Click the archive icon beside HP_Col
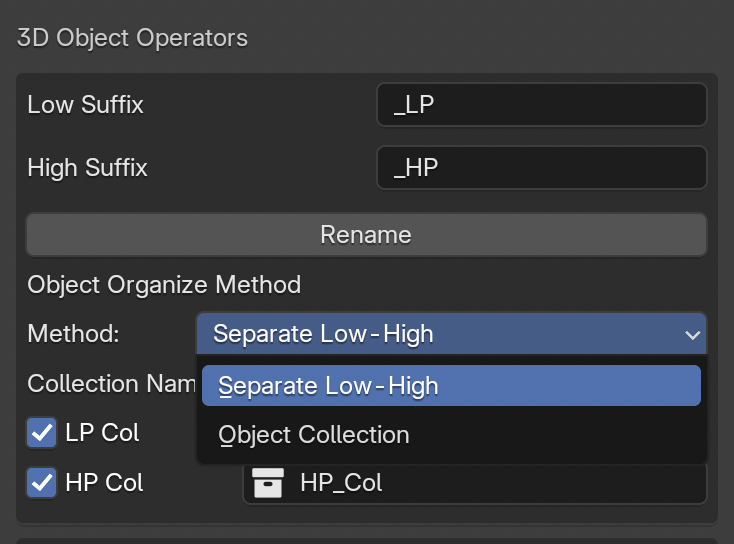The height and width of the screenshot is (544, 734). [x=268, y=483]
